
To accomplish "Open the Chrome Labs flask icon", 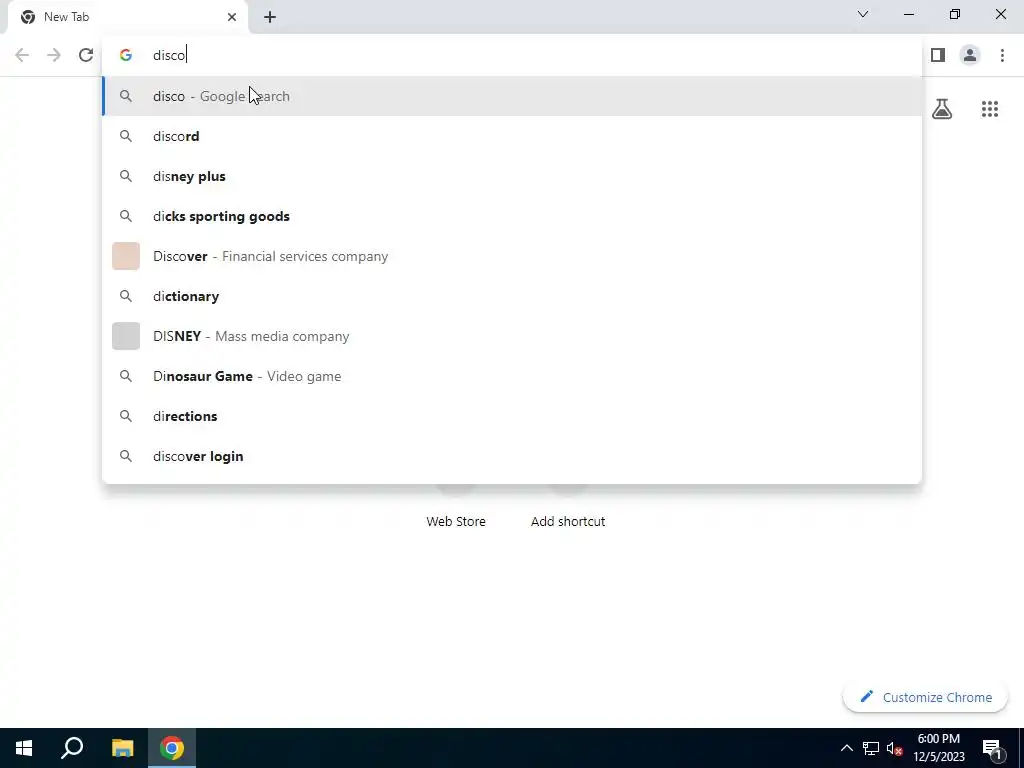I will coord(942,109).
